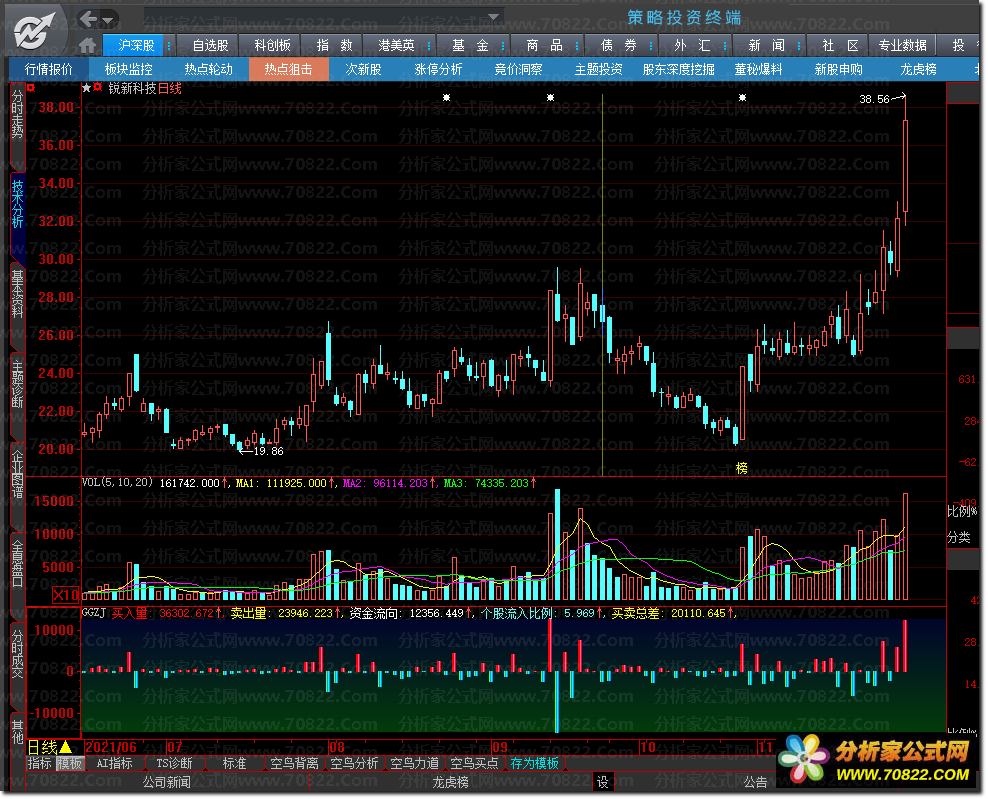
Task: Click 板块监控 in the sub menu
Action: [129, 69]
